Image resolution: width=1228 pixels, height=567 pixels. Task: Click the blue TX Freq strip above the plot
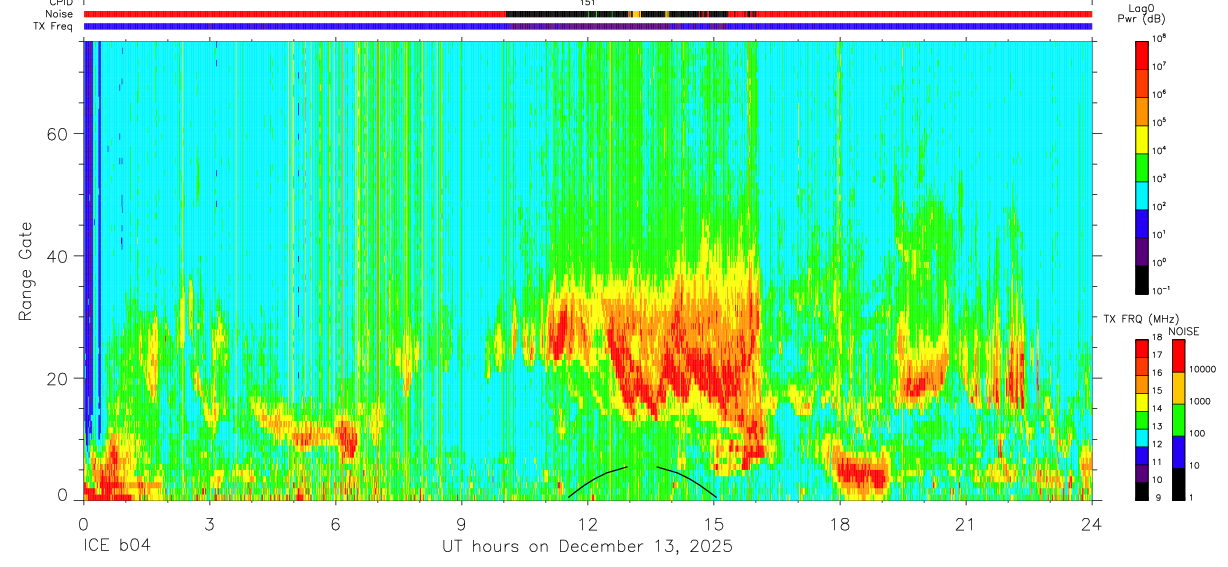point(587,27)
